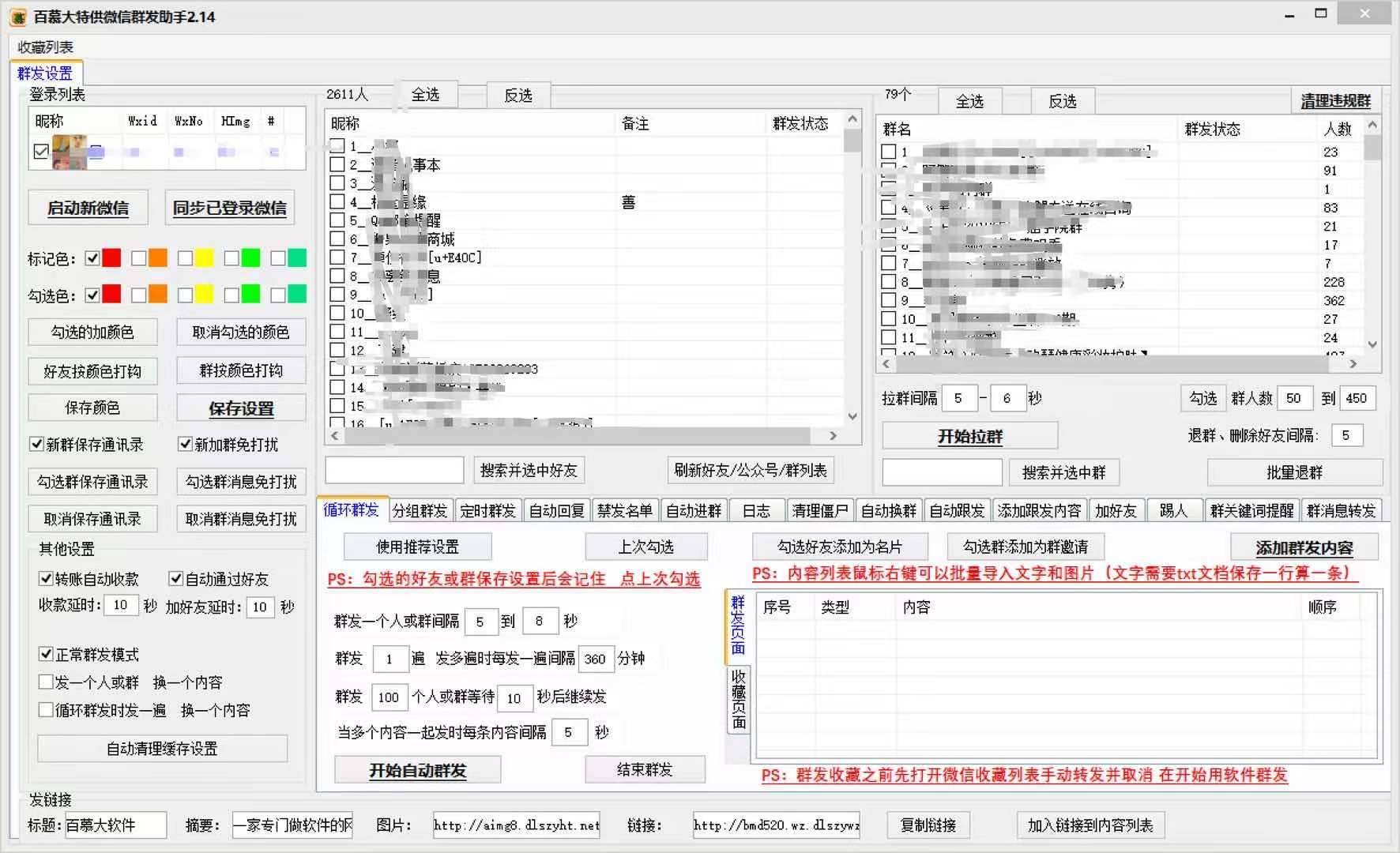Uncheck the 转账自动收款 checkbox
The image size is (1400, 853).
pos(46,579)
